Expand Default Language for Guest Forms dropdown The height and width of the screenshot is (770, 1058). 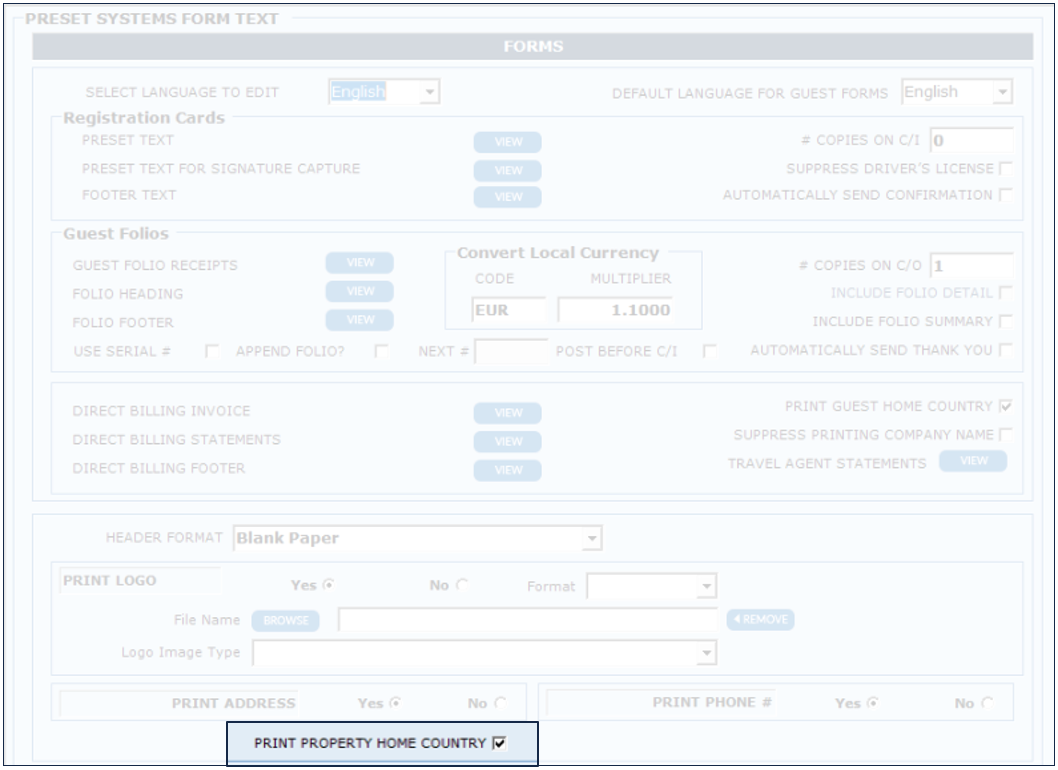[1002, 93]
